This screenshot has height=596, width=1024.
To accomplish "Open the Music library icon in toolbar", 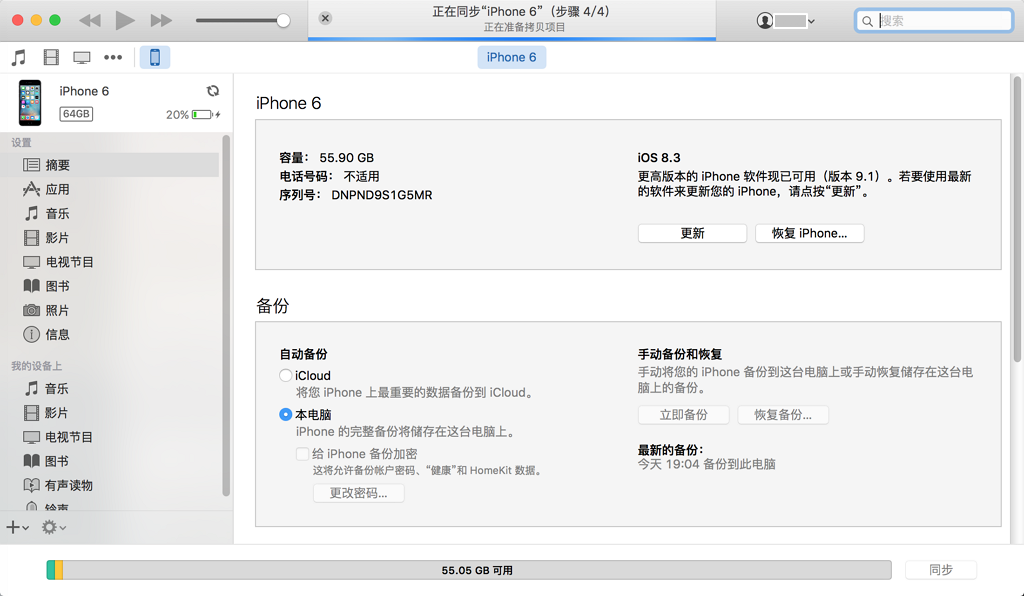I will tap(19, 57).
